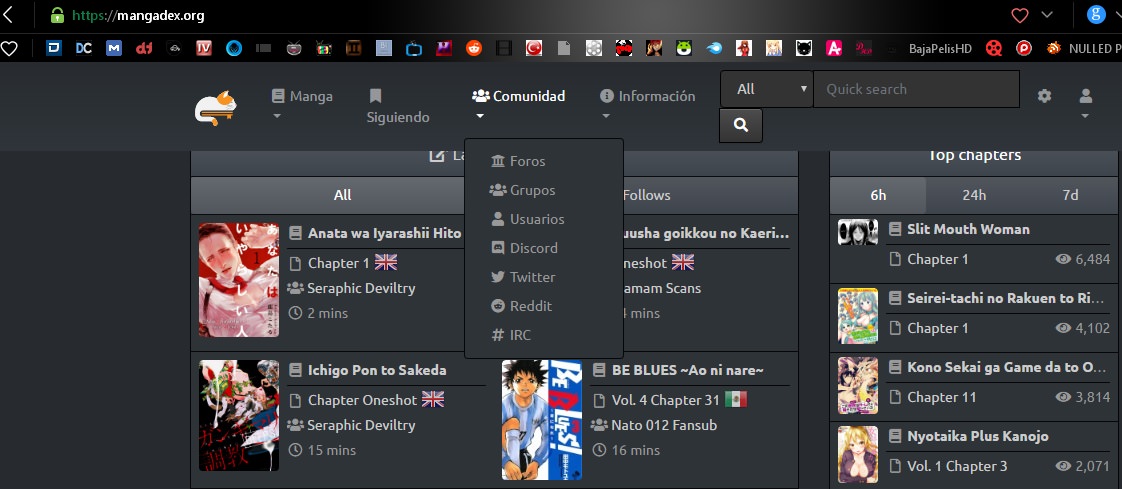Click the Reddit bookmark in bookmarks bar
The height and width of the screenshot is (489, 1122).
pos(473,47)
